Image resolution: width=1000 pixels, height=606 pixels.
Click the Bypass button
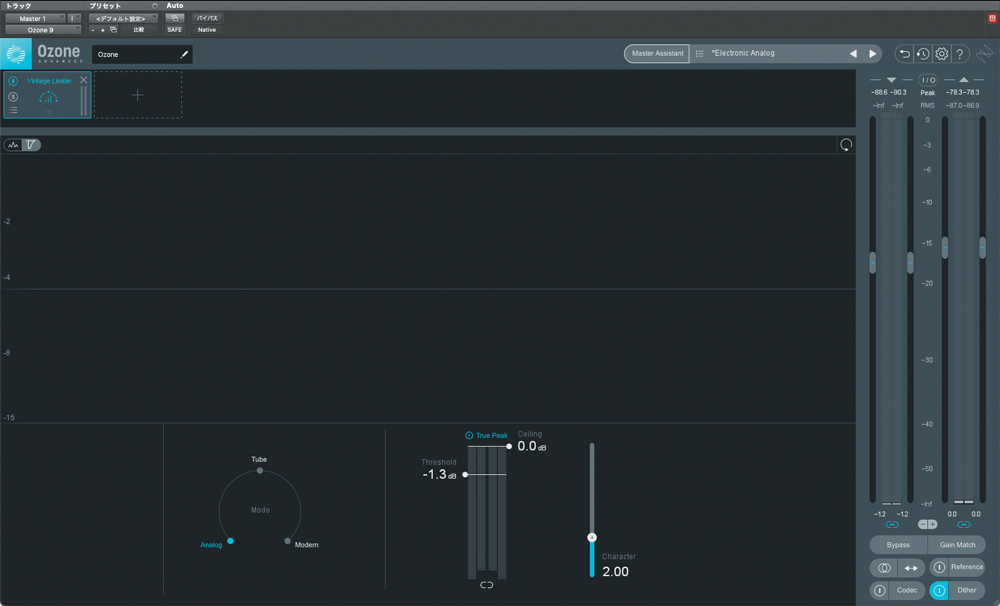[x=898, y=545]
